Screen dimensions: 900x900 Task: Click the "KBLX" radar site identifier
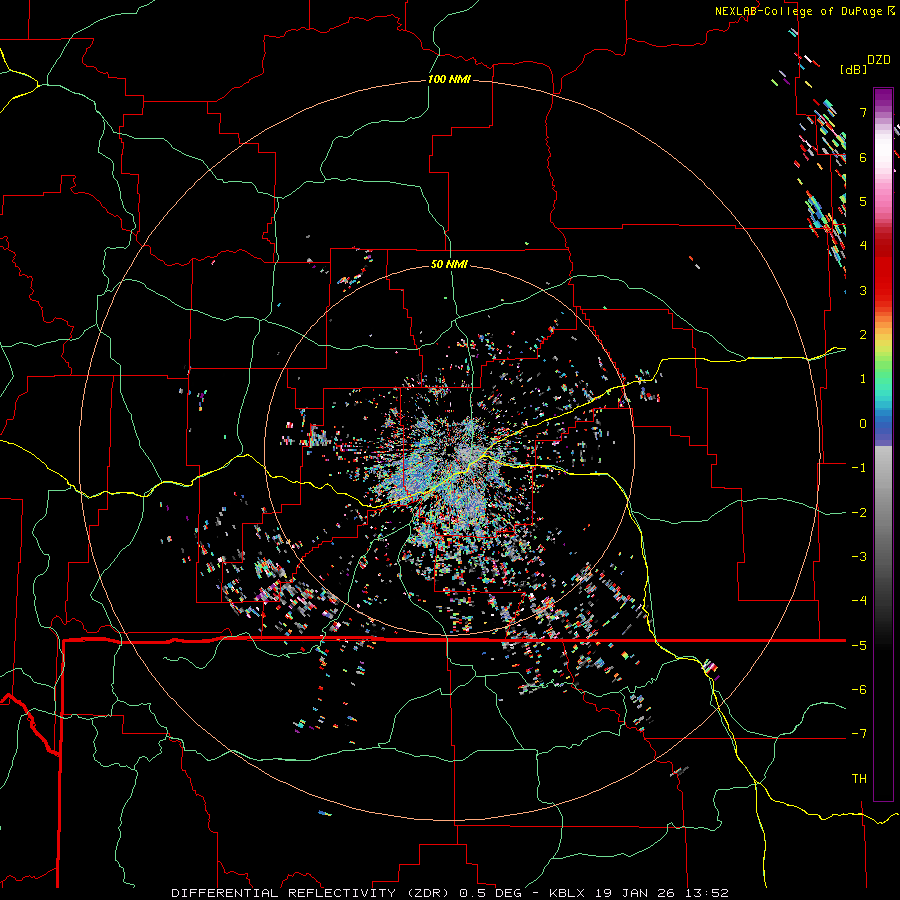point(567,893)
